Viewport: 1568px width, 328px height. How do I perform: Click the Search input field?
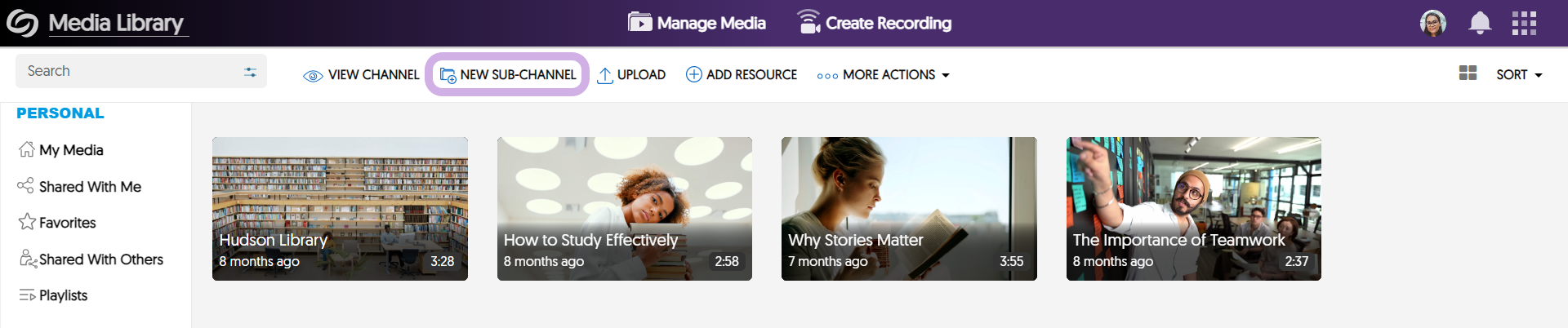(131, 71)
